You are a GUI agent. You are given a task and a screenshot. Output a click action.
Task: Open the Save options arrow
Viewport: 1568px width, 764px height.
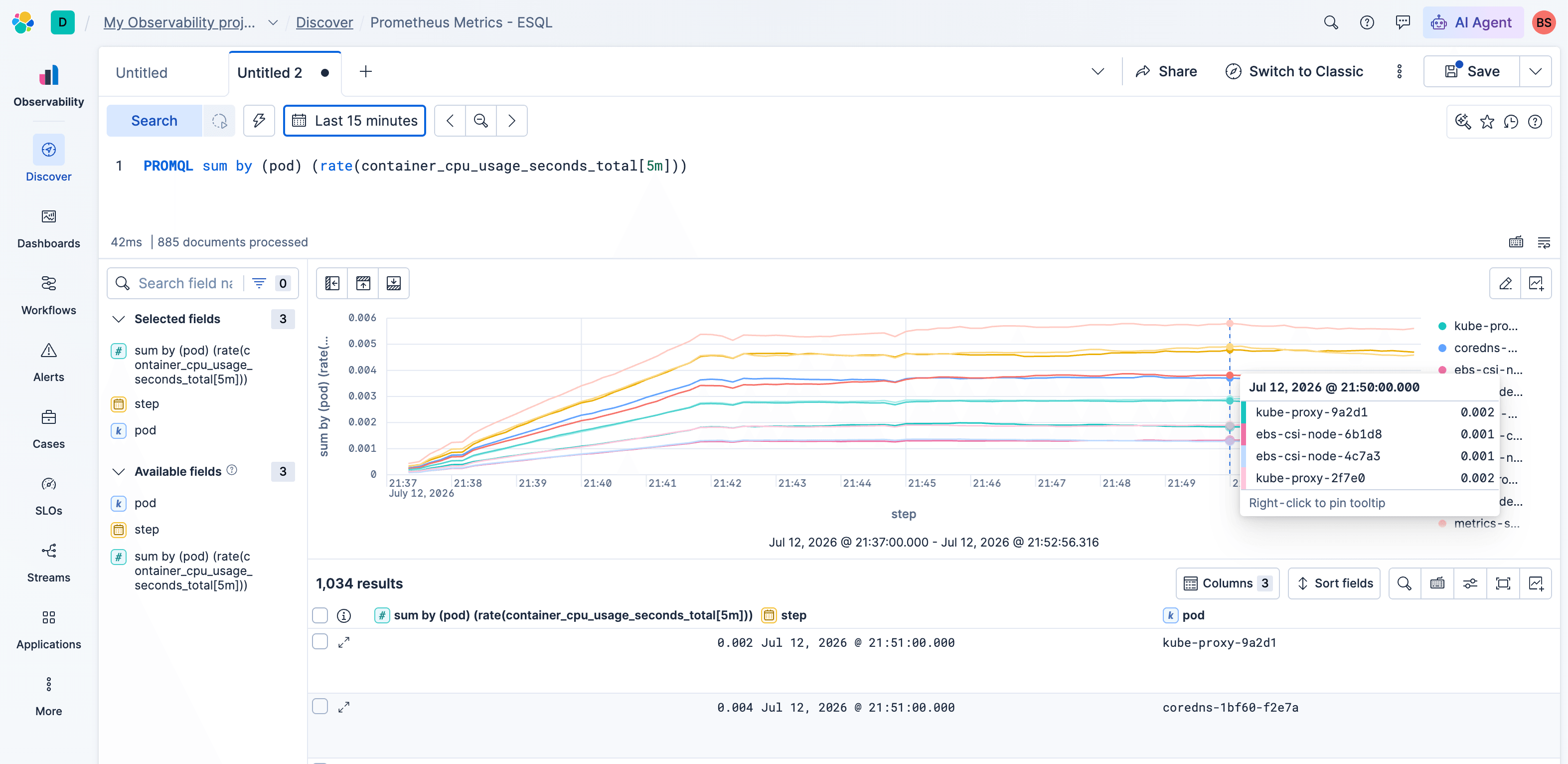1536,72
